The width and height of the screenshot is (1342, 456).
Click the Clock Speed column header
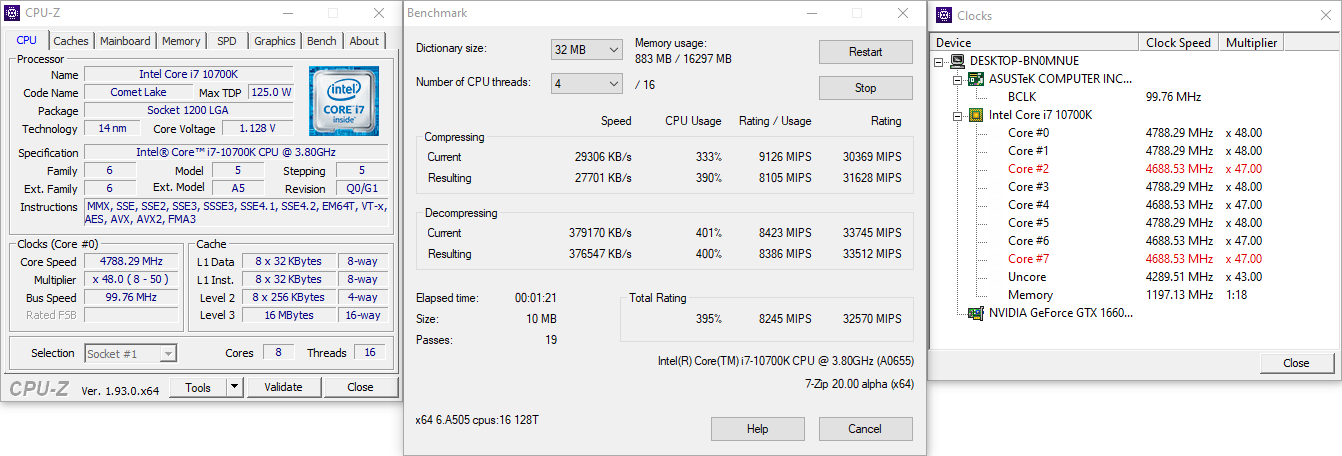click(1178, 43)
